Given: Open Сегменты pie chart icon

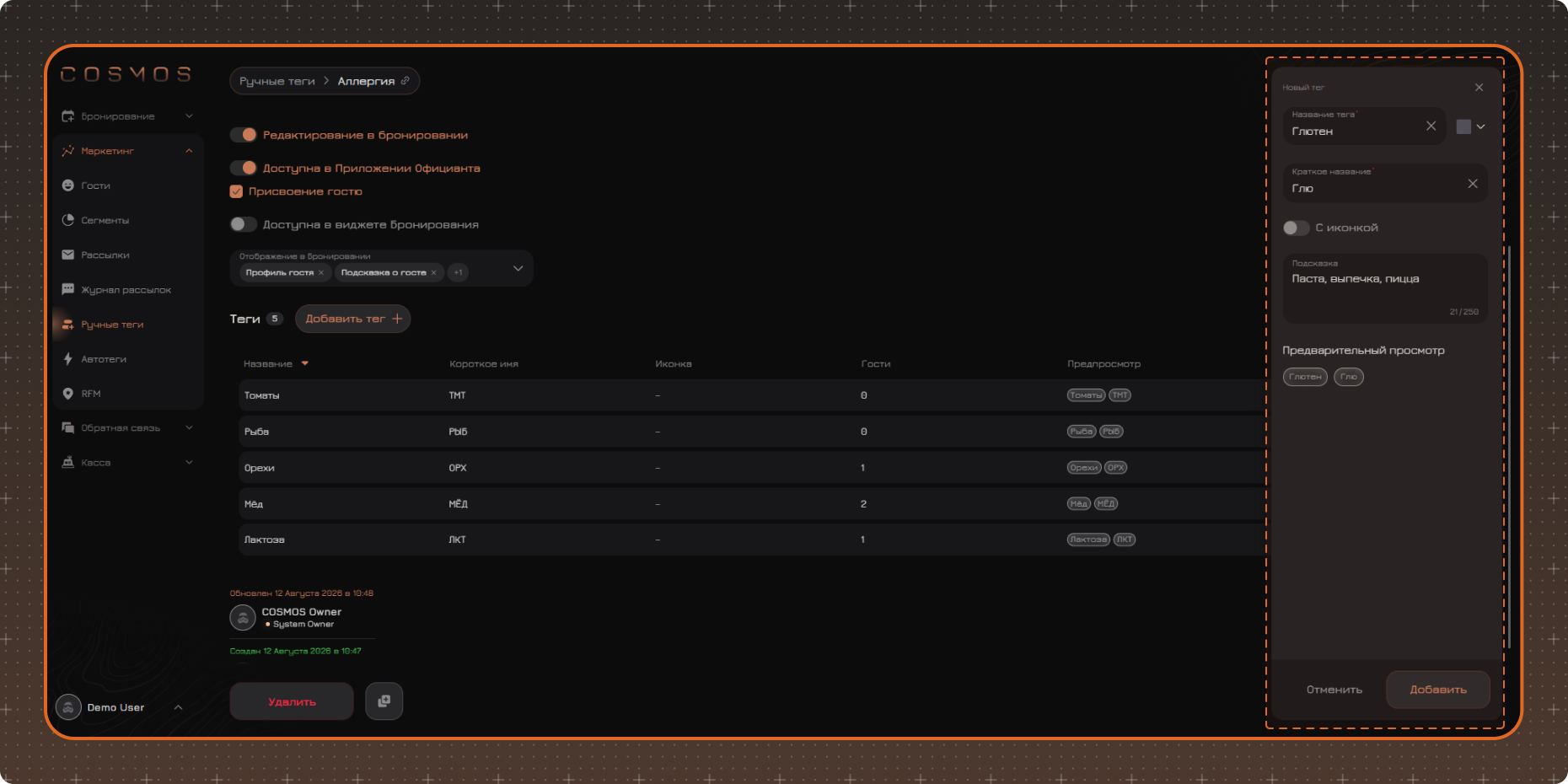Looking at the screenshot, I should [x=68, y=220].
